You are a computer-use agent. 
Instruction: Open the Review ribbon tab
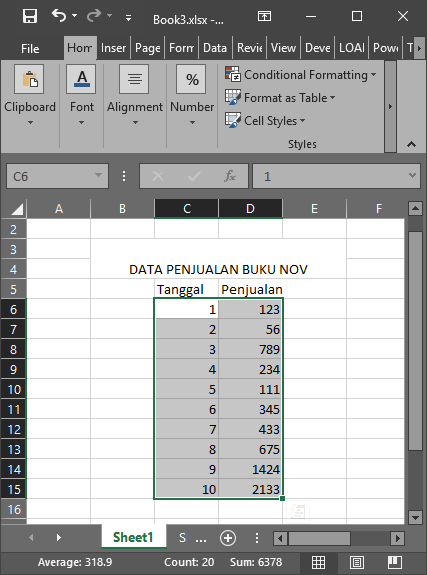point(249,48)
